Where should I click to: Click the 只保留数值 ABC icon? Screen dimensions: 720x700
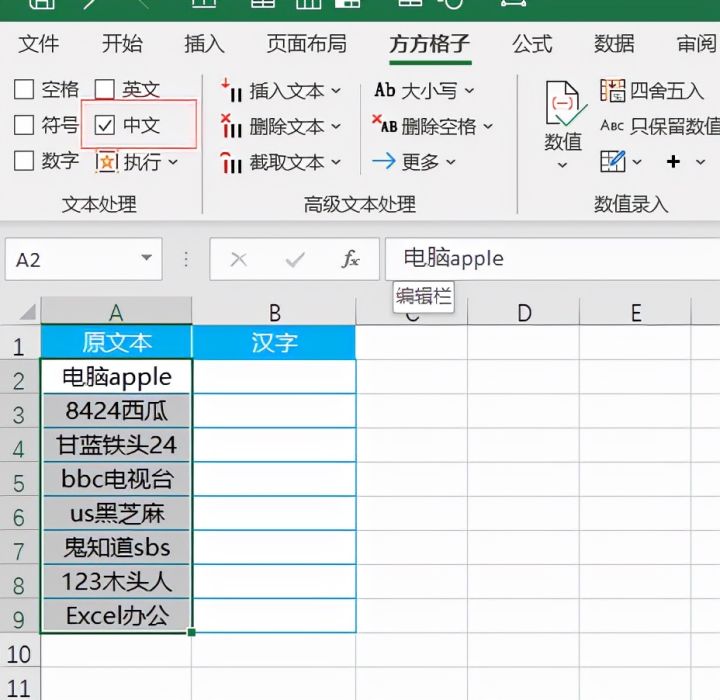point(612,125)
